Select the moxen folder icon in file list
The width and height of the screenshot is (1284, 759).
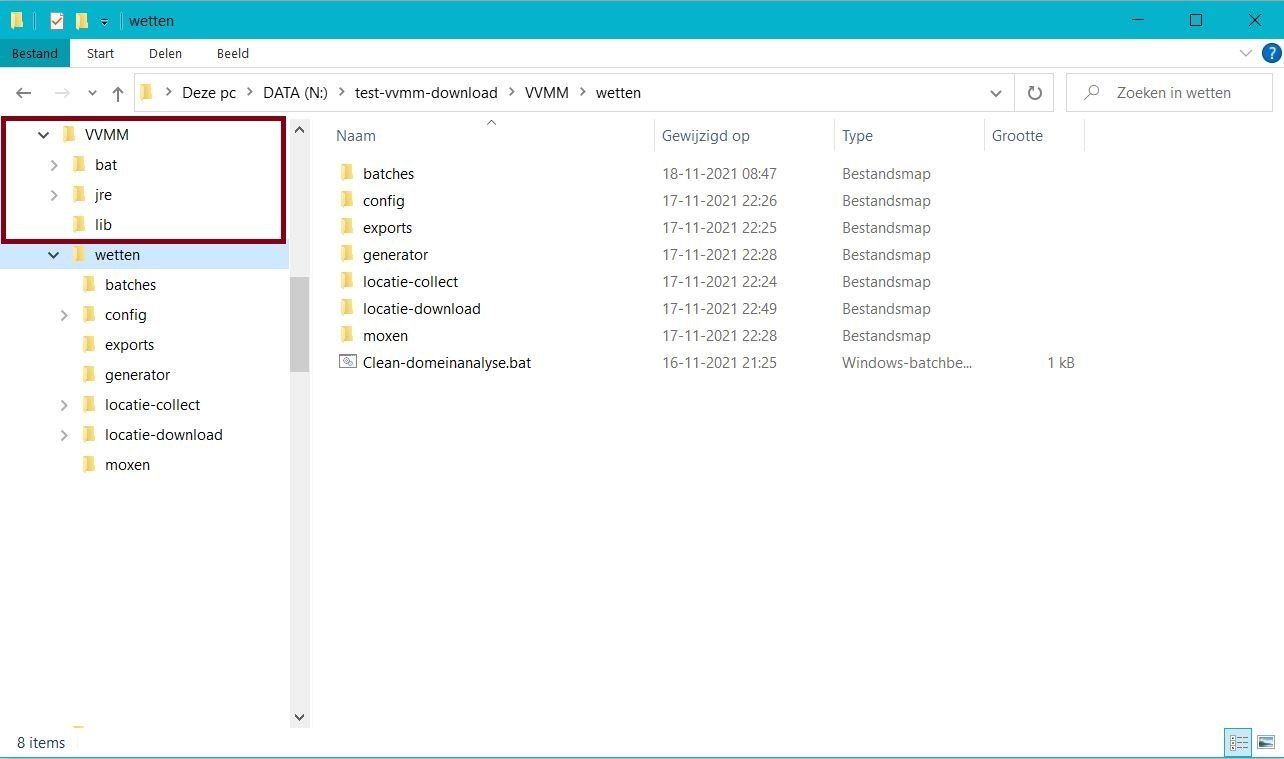347,335
